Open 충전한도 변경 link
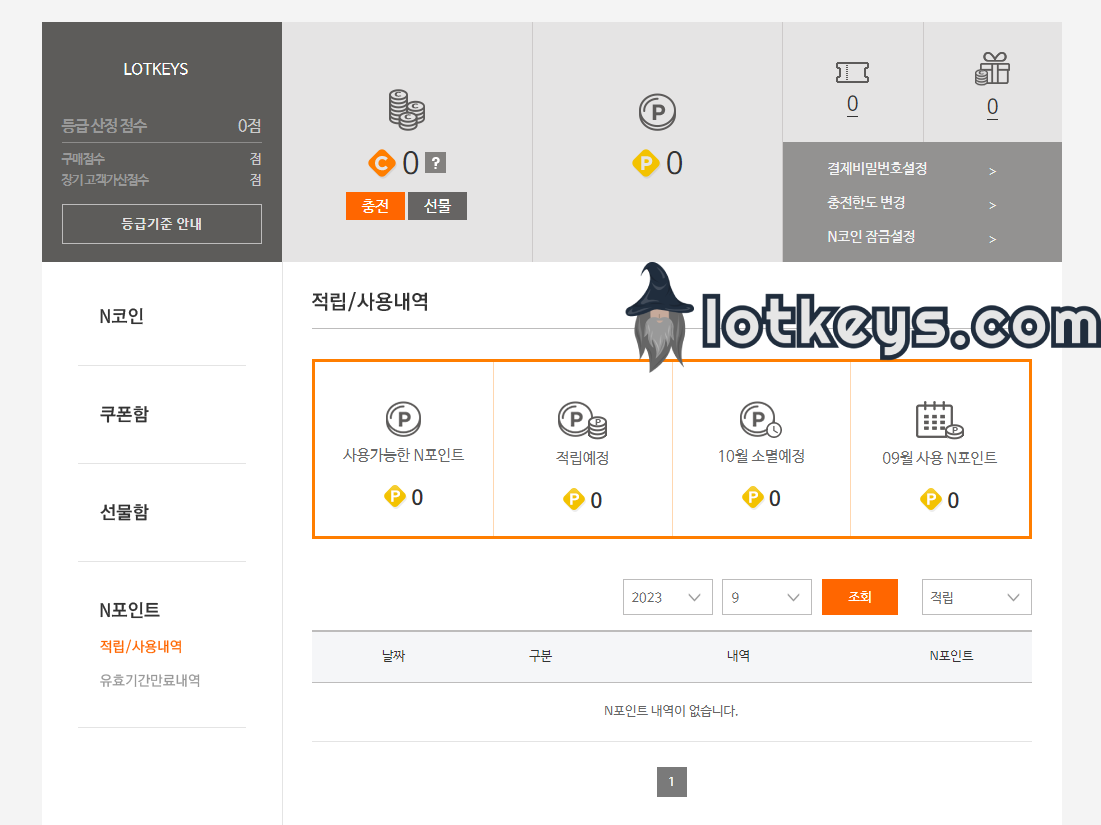The height and width of the screenshot is (825, 1101). [866, 202]
